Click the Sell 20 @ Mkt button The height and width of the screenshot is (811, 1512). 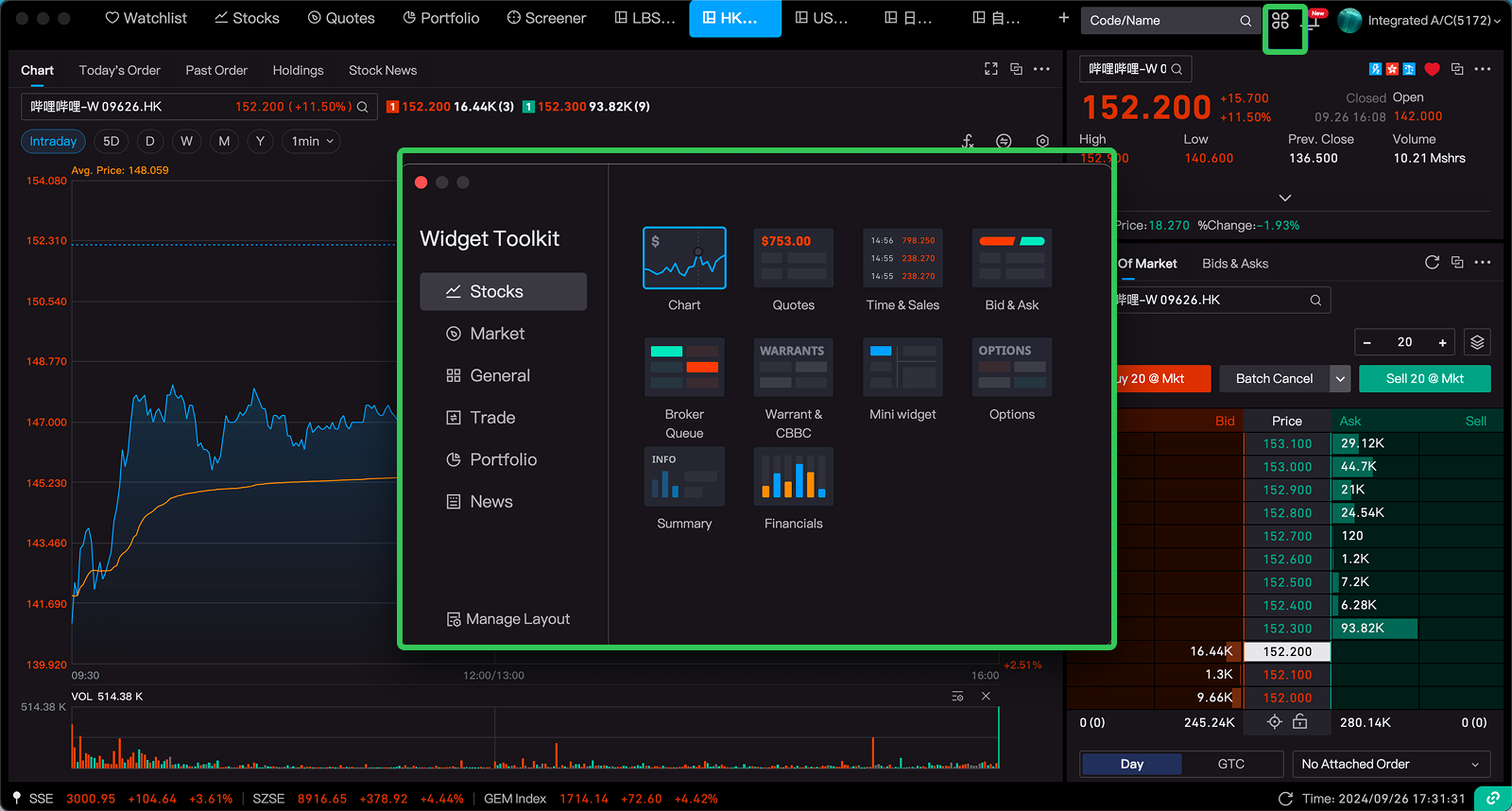pos(1424,379)
